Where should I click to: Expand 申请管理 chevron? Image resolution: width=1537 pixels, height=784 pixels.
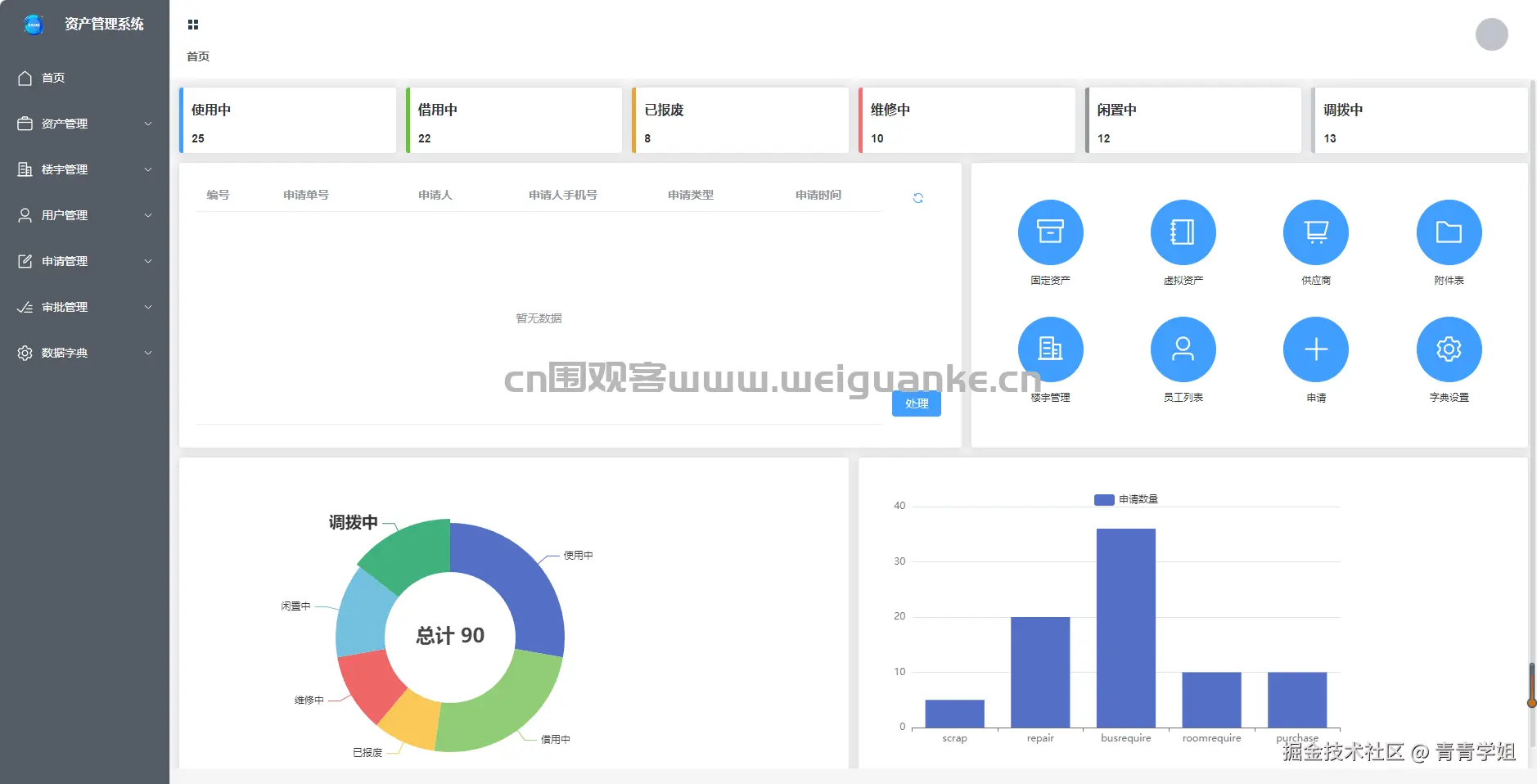[148, 261]
